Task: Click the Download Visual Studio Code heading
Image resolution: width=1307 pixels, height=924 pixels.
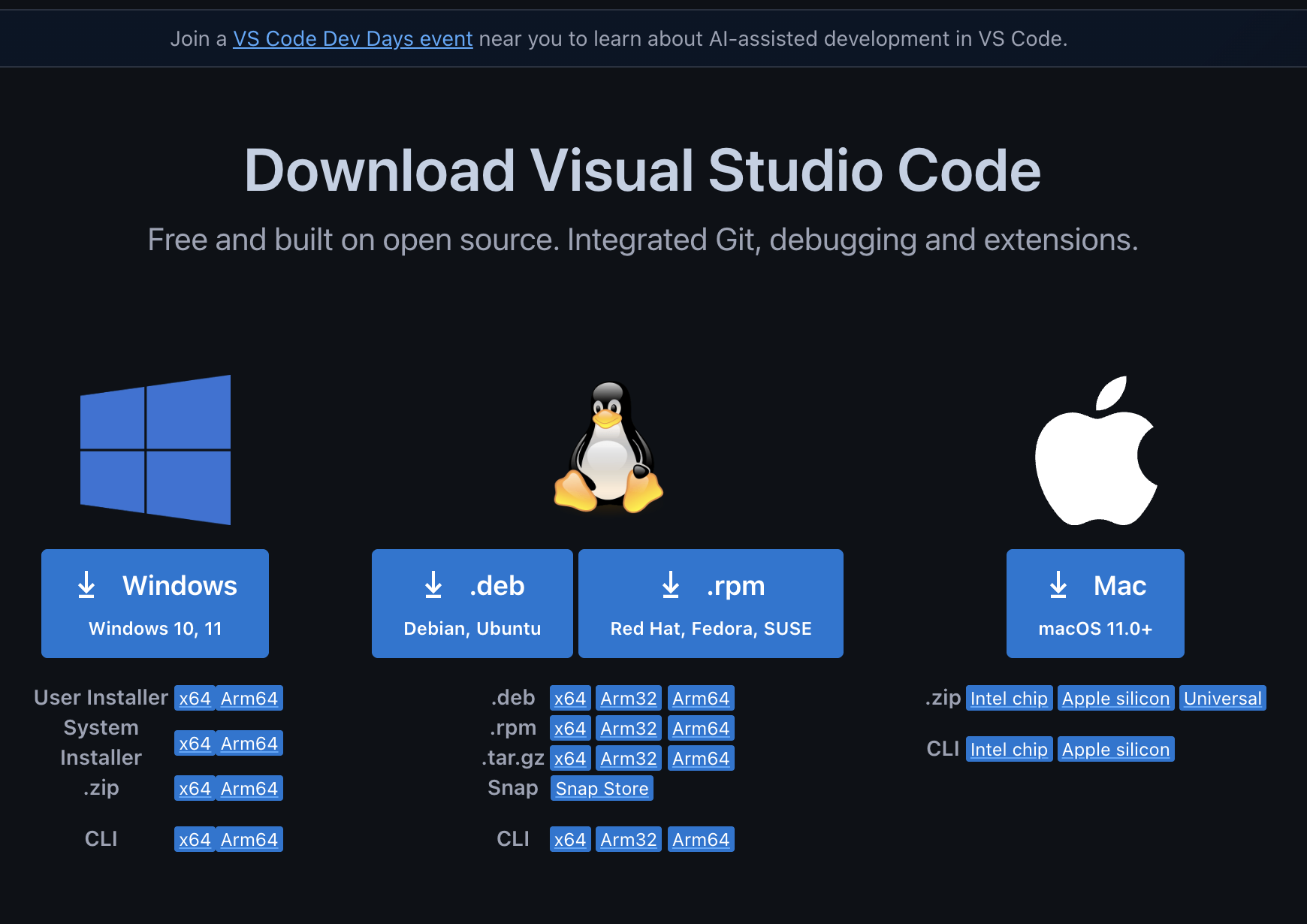Action: click(643, 171)
